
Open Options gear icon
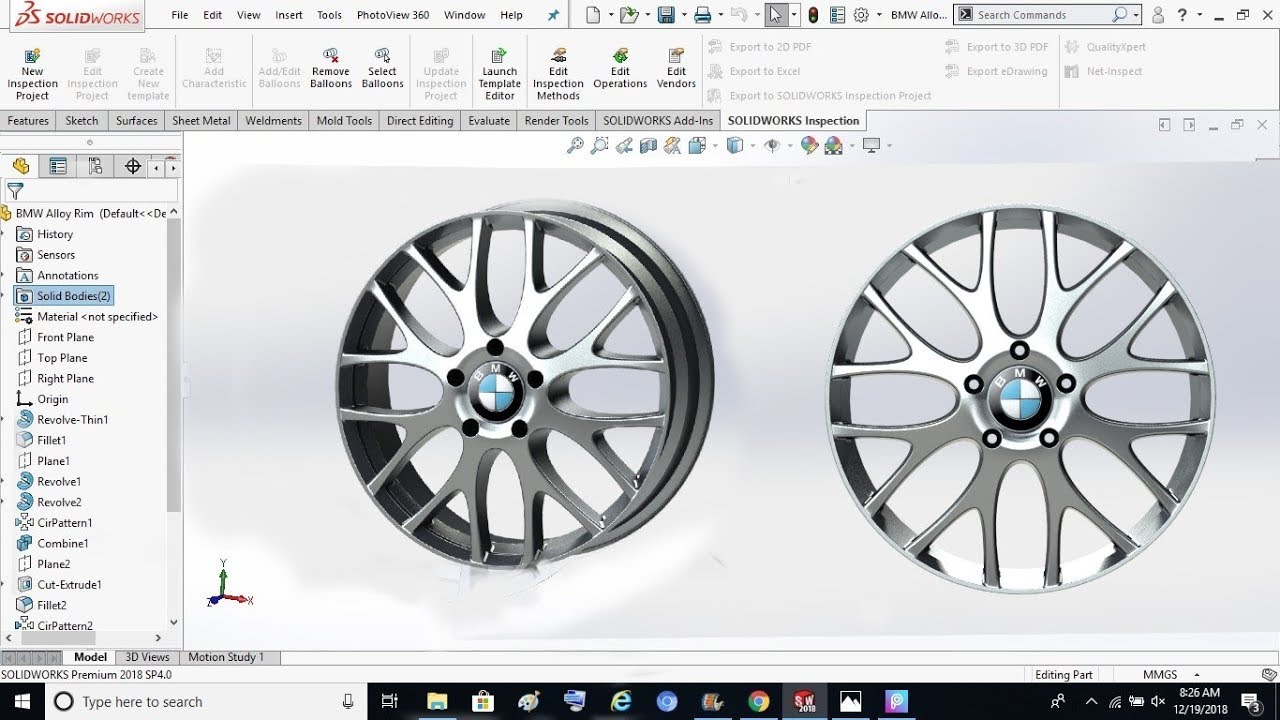861,15
